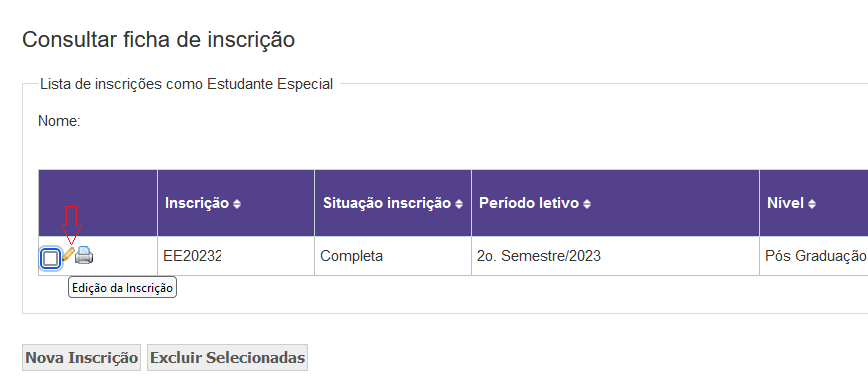Print the inscription using the printer icon
Viewport: 868px width, 391px height.
[84, 255]
